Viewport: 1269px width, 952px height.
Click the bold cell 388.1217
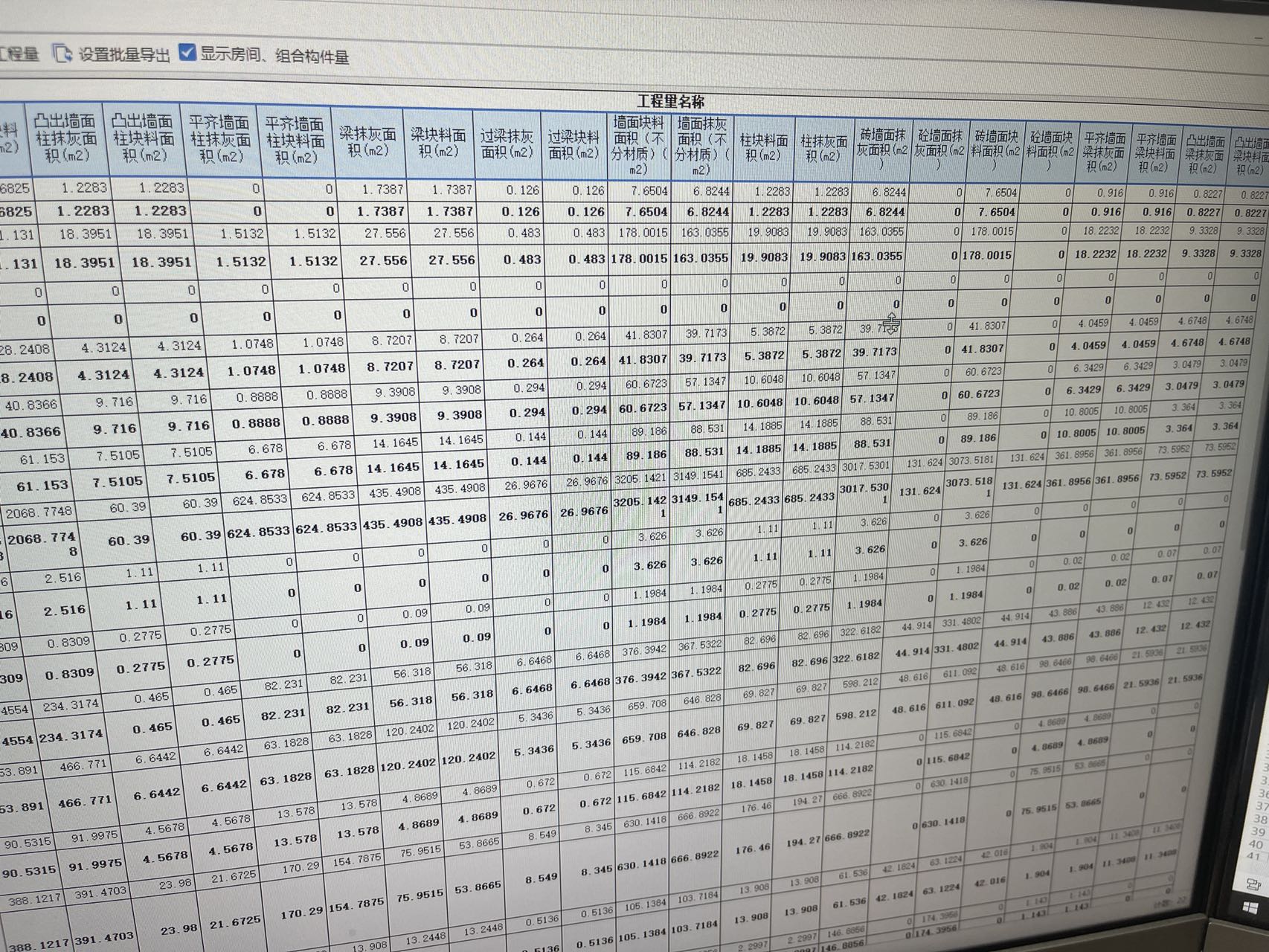point(39,945)
